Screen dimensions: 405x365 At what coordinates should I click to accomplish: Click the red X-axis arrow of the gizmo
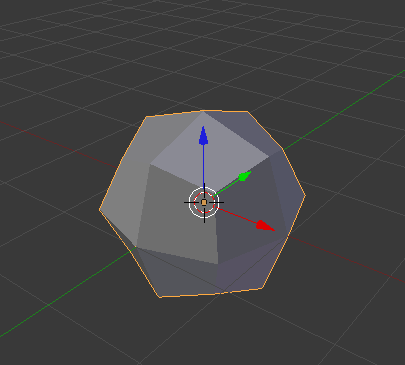click(265, 226)
